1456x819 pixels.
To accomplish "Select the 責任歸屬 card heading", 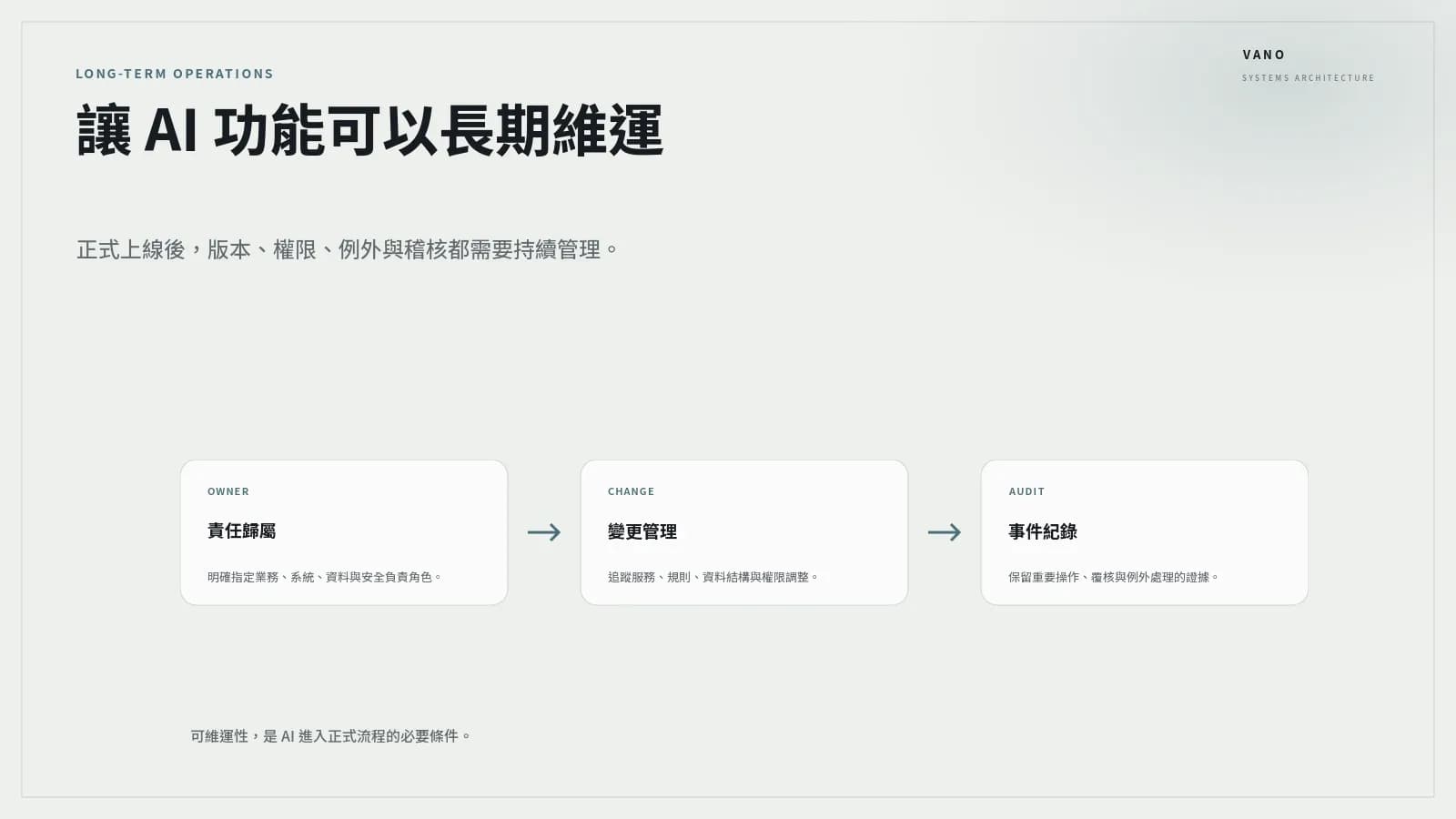I will pos(242,531).
